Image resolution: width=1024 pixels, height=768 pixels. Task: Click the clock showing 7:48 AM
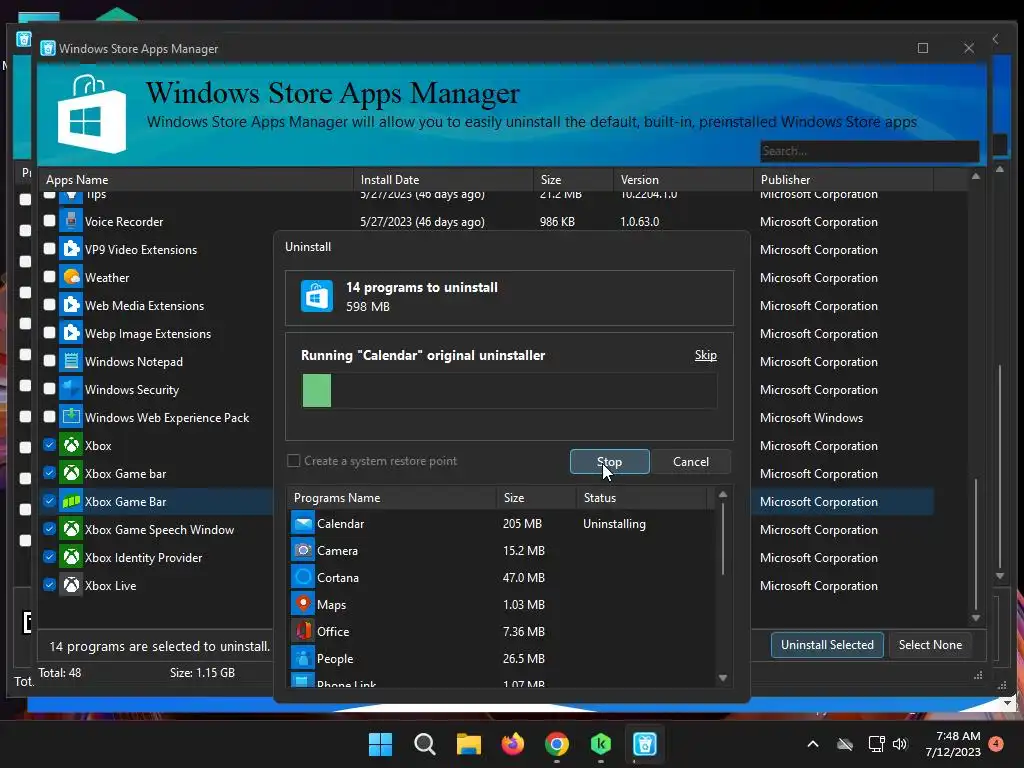957,736
